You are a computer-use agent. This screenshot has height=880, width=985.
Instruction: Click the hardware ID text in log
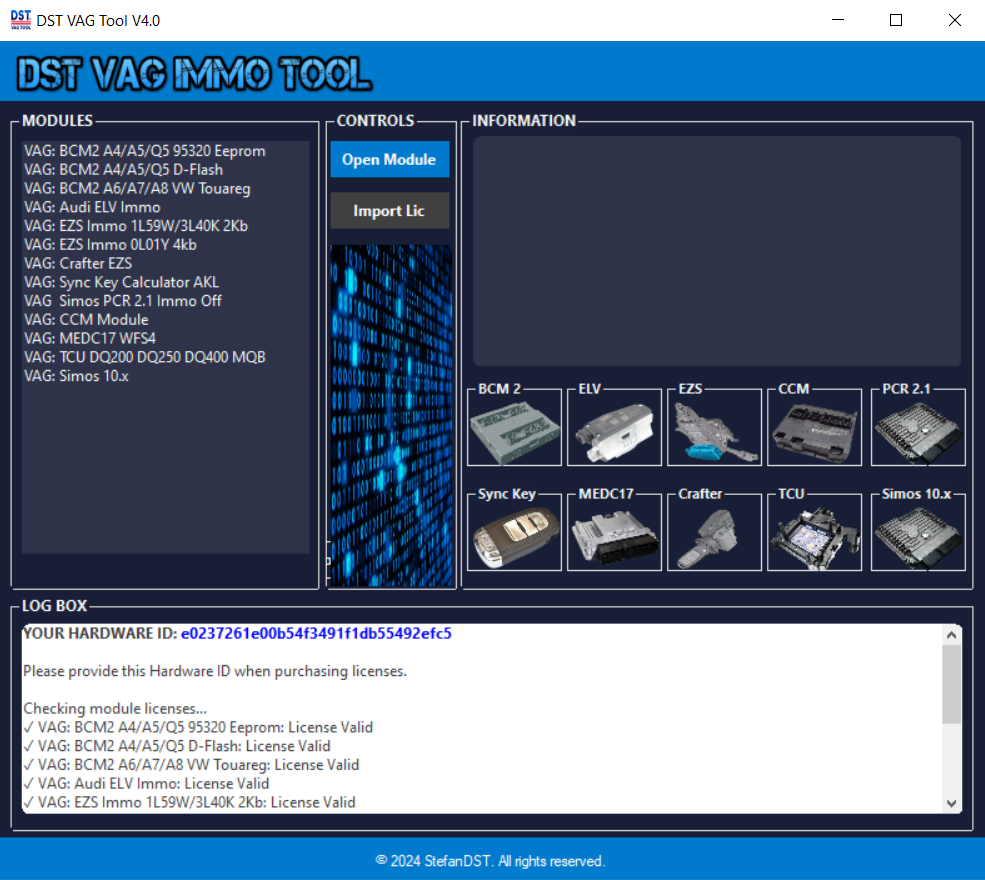coord(316,633)
